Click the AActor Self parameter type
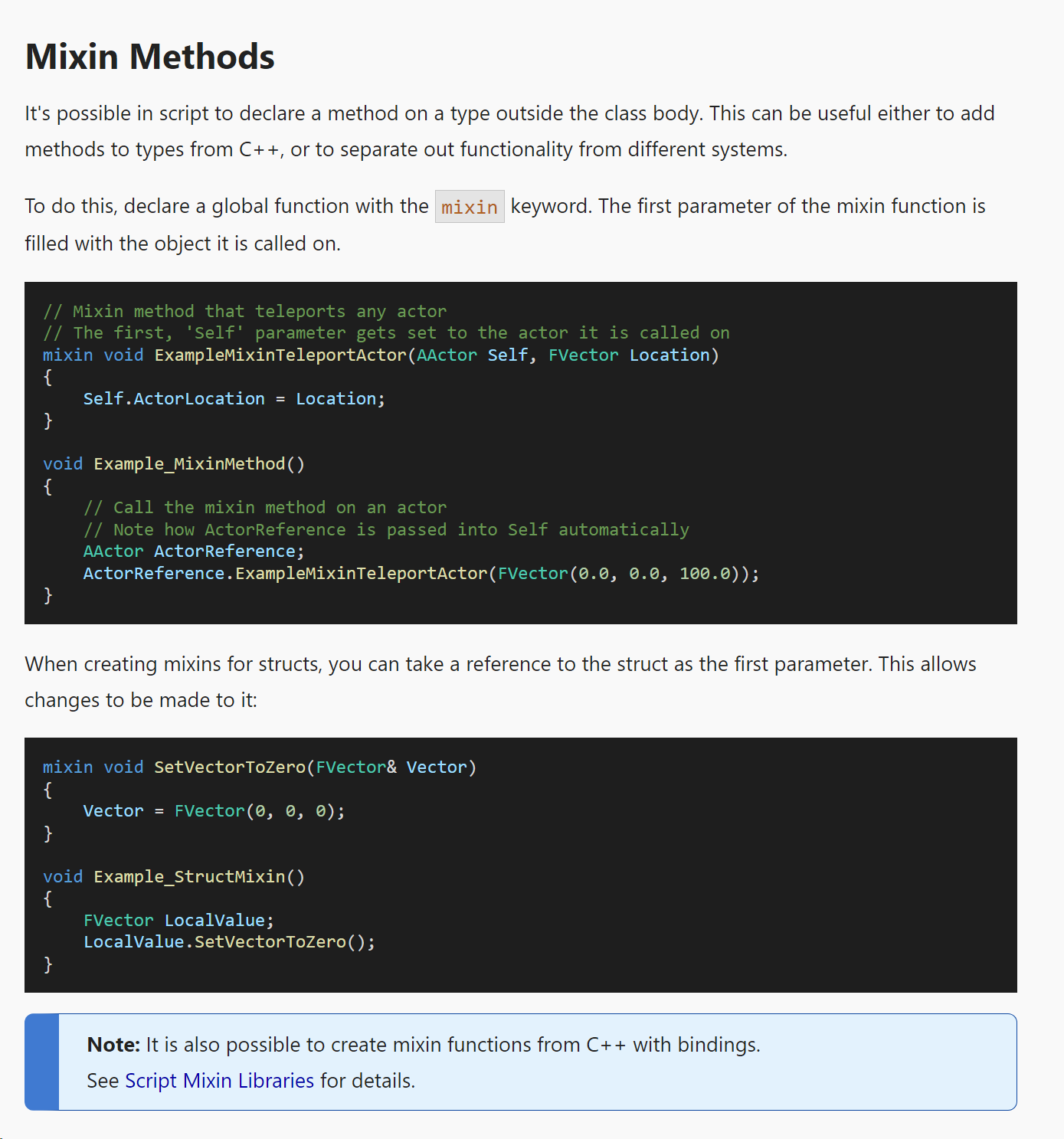 (x=447, y=355)
